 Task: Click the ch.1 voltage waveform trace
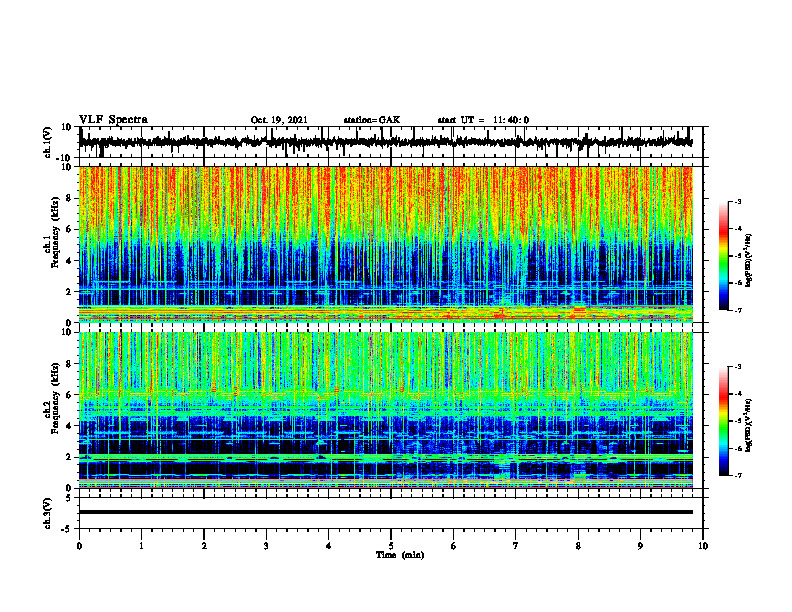point(385,142)
